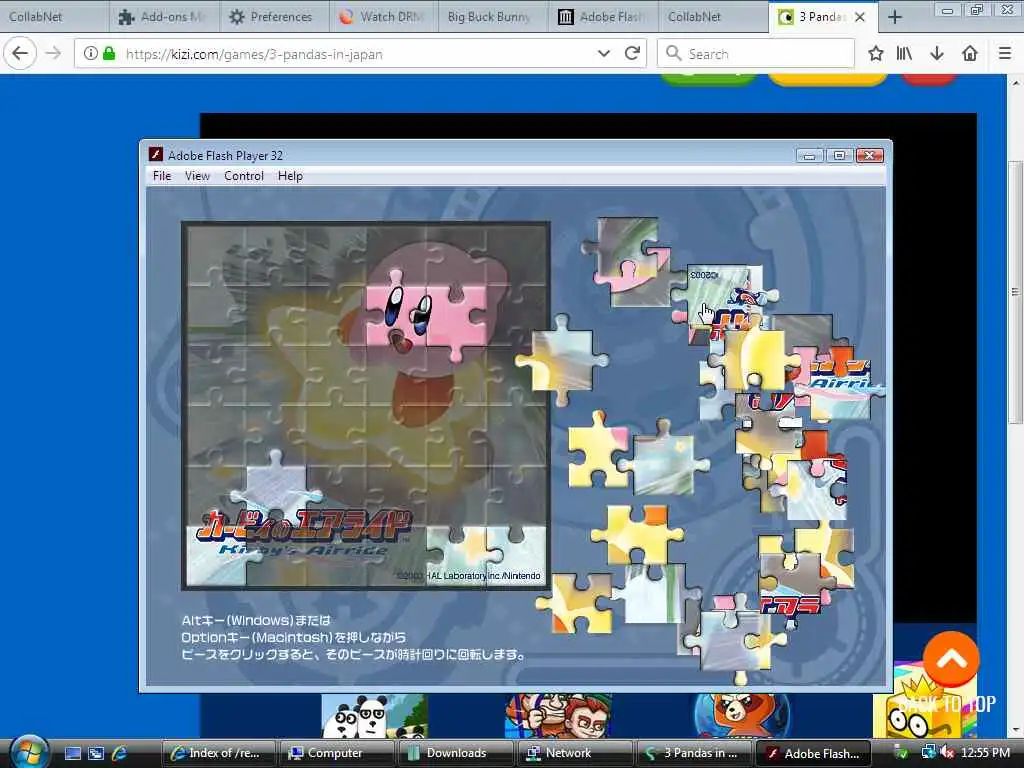Click the secure connection padlock icon
This screenshot has height=768, width=1024.
pos(109,54)
